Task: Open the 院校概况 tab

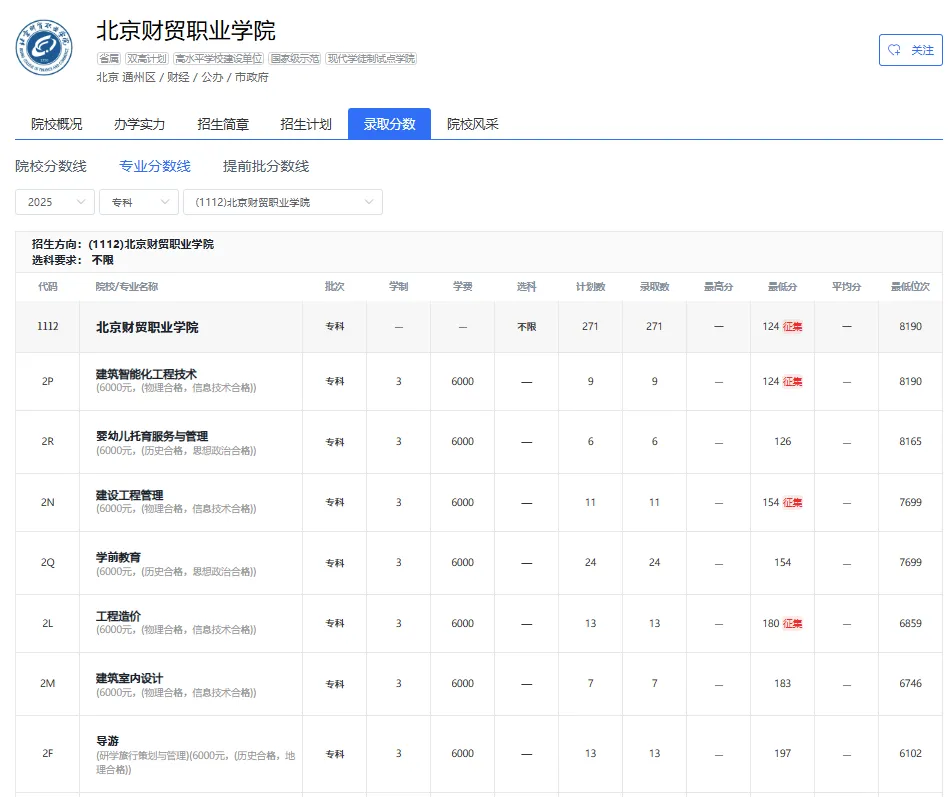Action: coord(56,124)
